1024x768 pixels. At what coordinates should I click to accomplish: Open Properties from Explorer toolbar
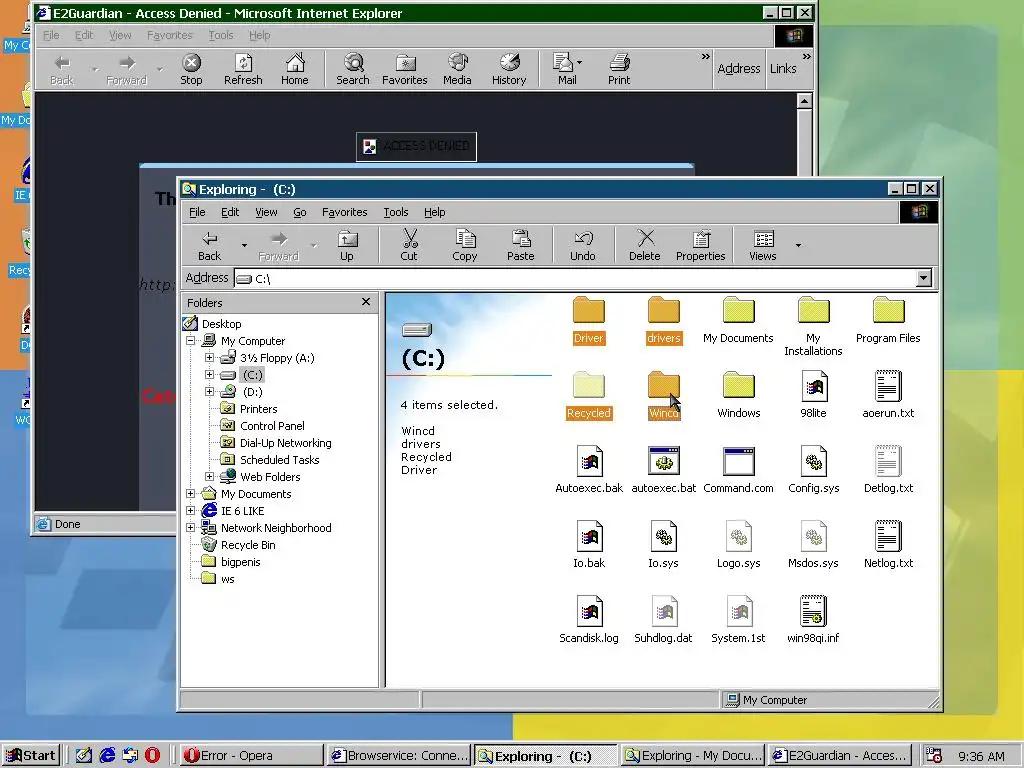[700, 245]
